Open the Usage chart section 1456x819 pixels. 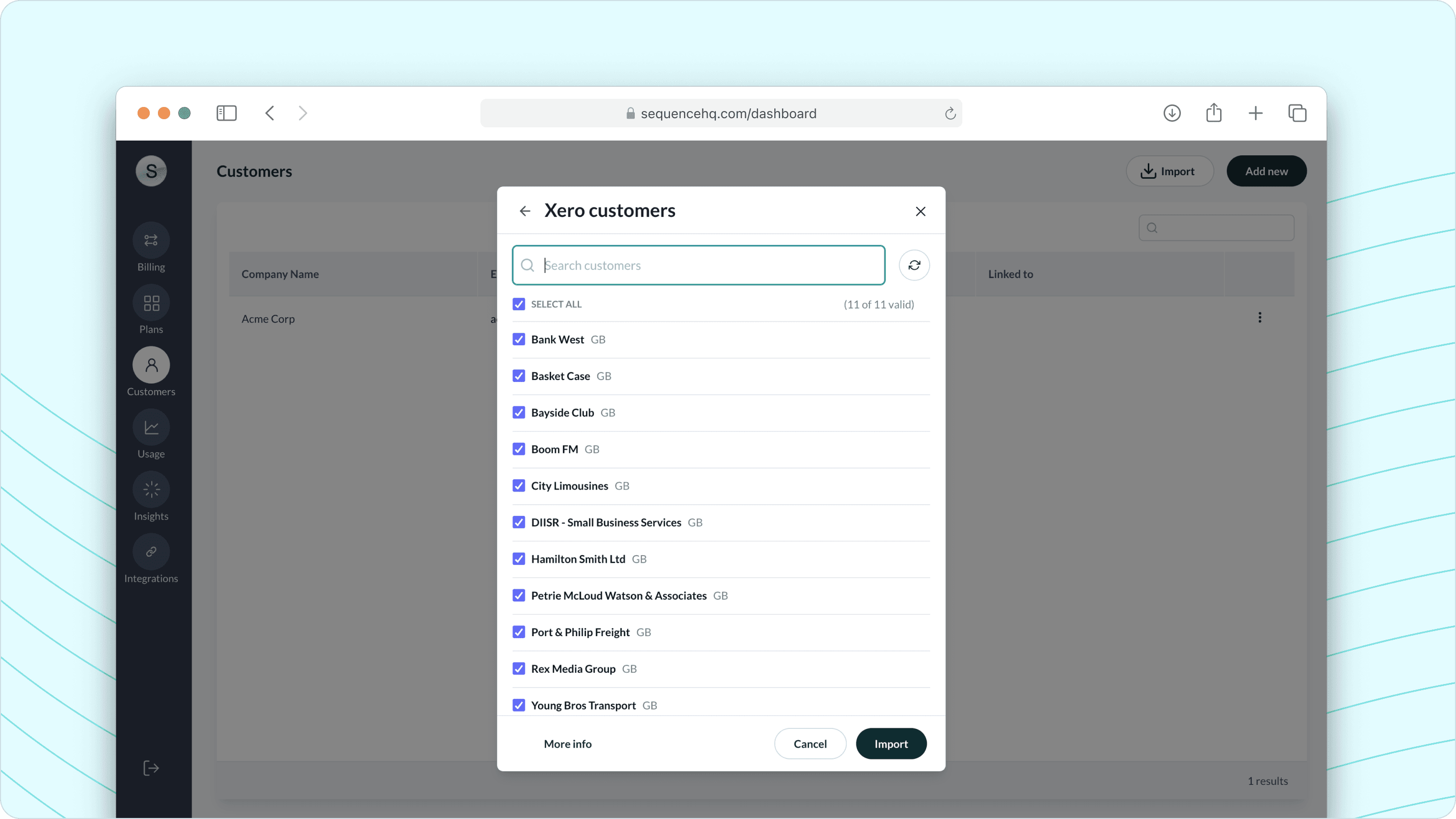click(151, 428)
